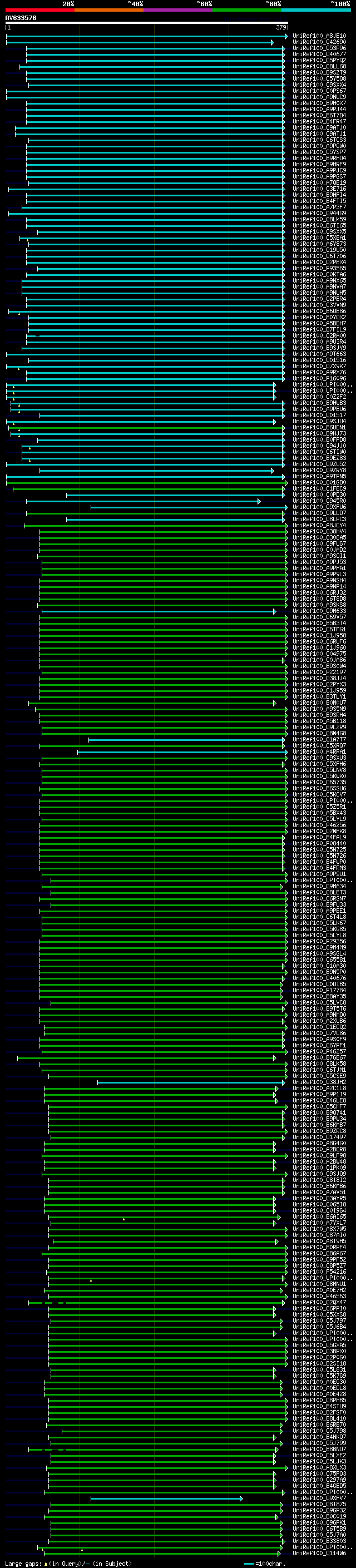Image resolution: width=356 pixels, height=1568 pixels.
Task: Select label UniRef100_C0KTA6
Action: (319, 275)
